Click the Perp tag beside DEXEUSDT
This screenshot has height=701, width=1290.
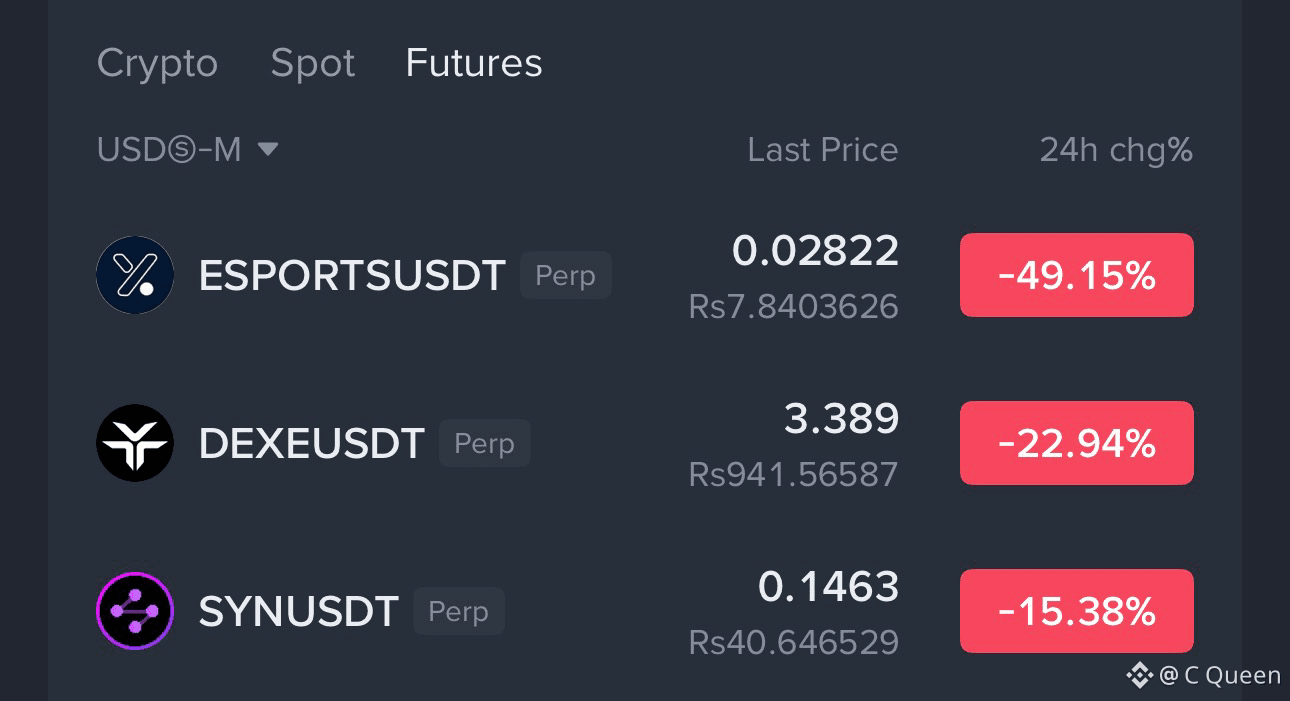point(485,444)
